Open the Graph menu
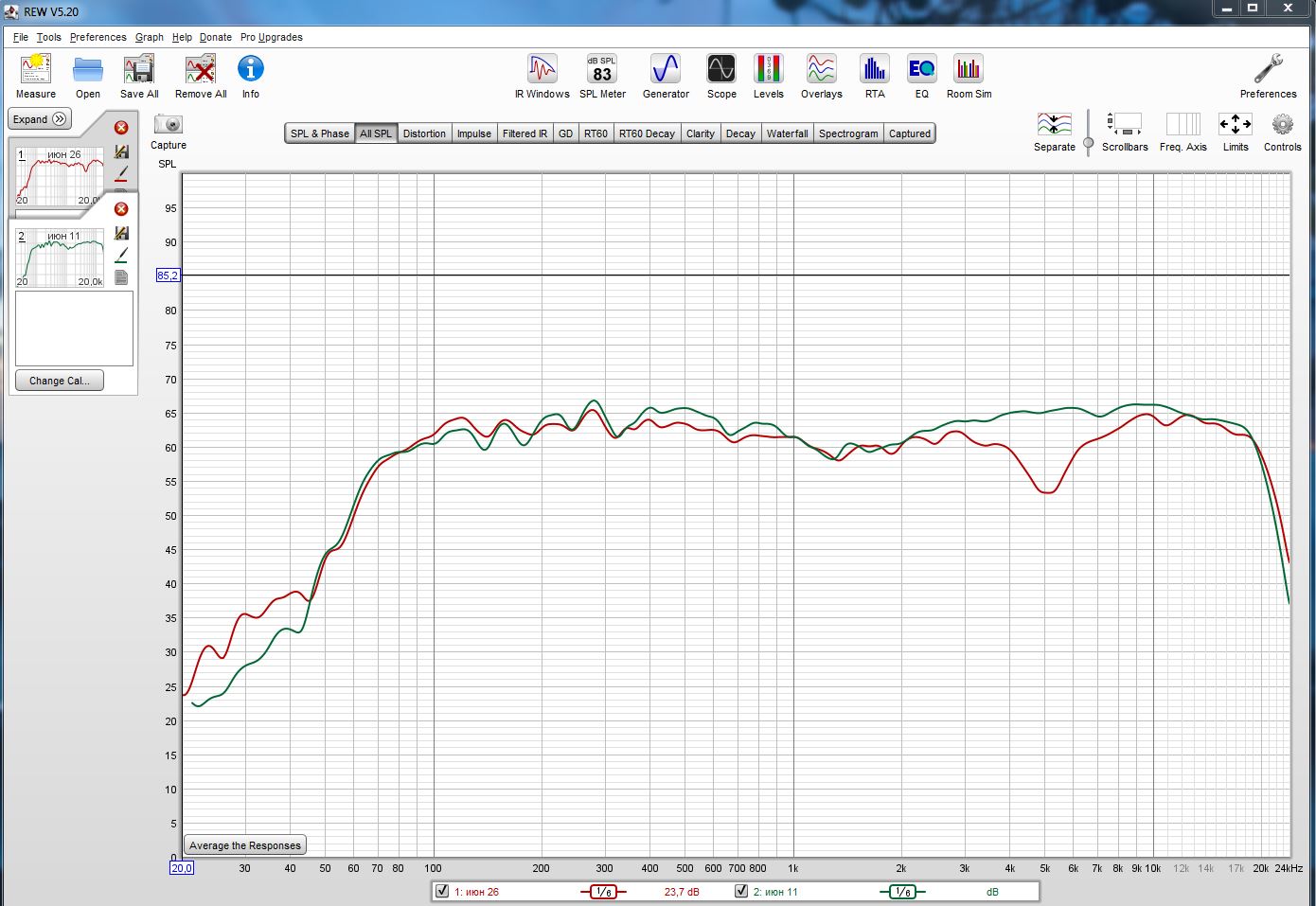1316x906 pixels. tap(149, 37)
